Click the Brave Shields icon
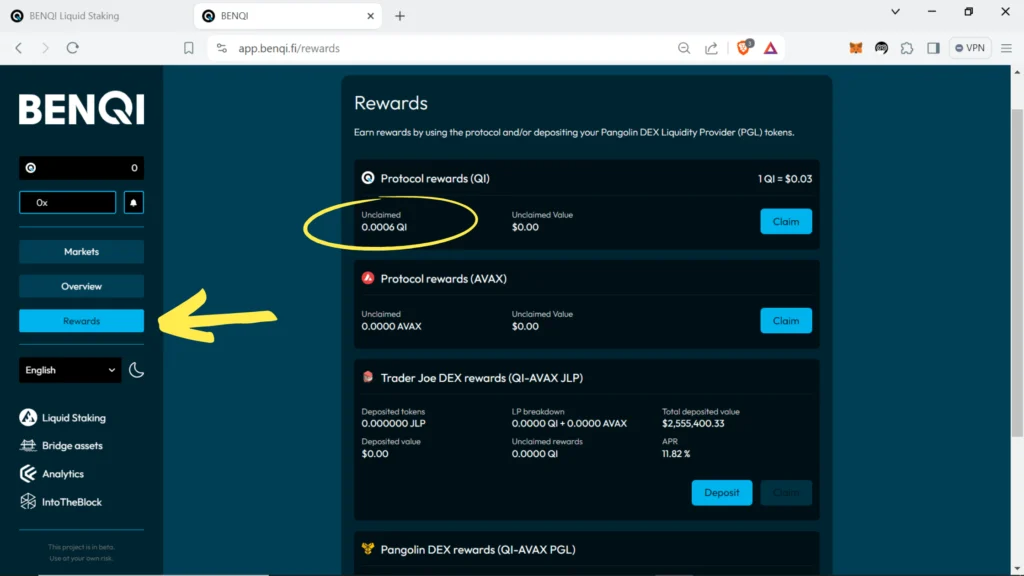This screenshot has width=1024, height=576. (744, 47)
